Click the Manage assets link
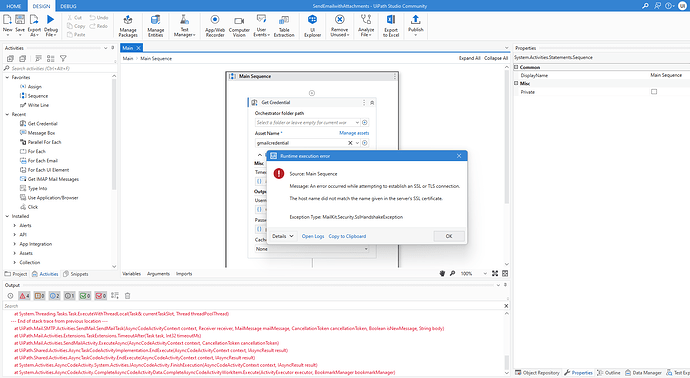 [354, 133]
